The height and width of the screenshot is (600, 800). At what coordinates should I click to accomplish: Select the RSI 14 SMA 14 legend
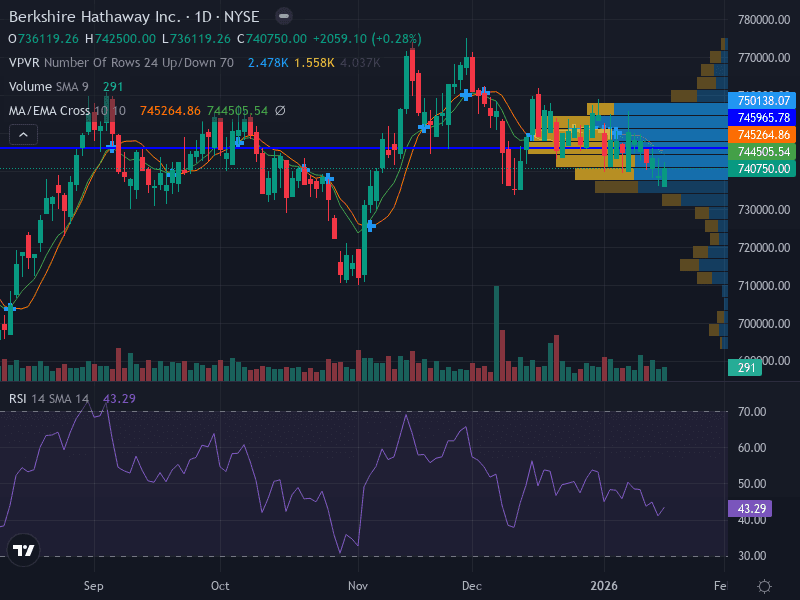pos(48,398)
